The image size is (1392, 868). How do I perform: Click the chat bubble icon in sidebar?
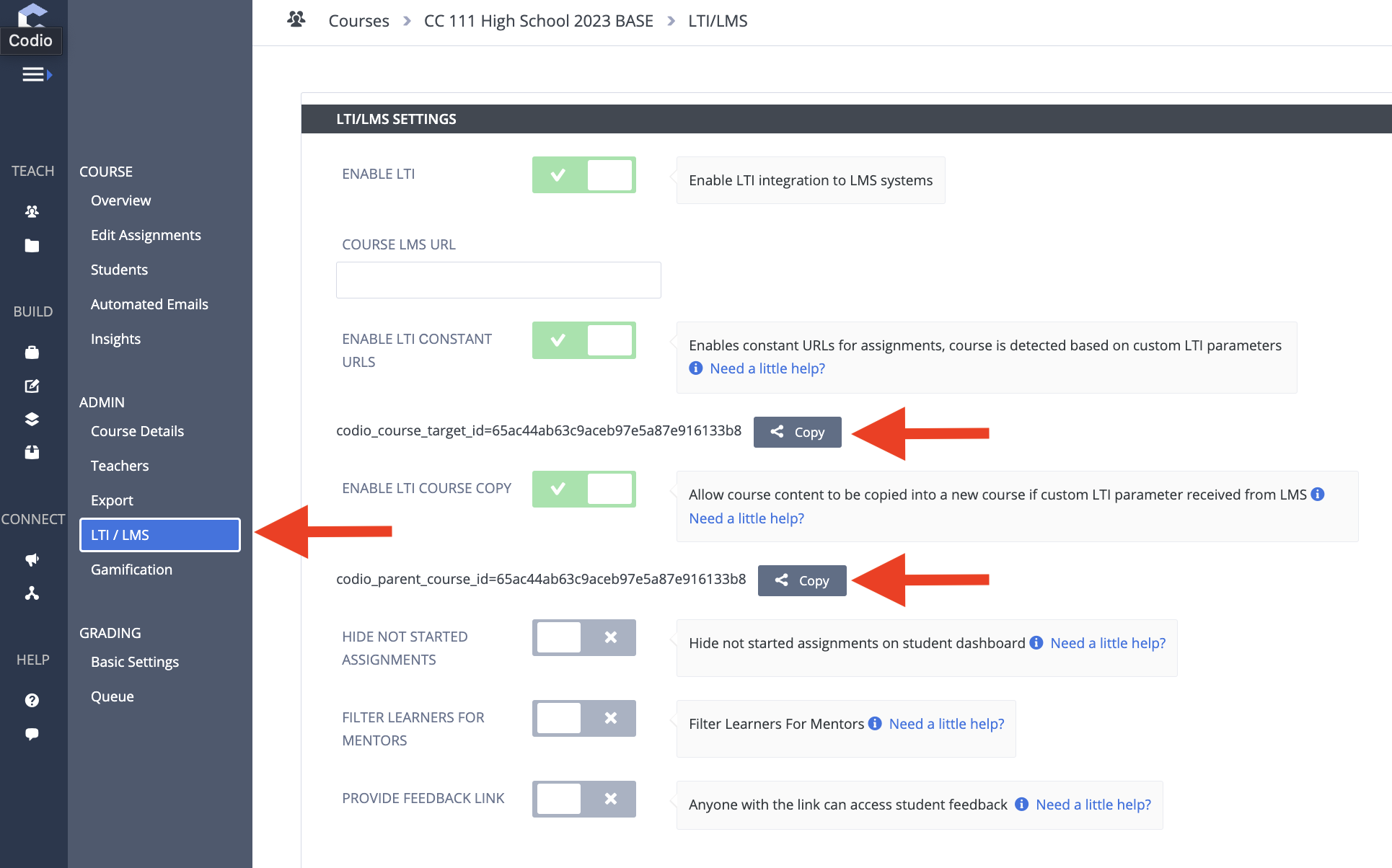(x=32, y=734)
